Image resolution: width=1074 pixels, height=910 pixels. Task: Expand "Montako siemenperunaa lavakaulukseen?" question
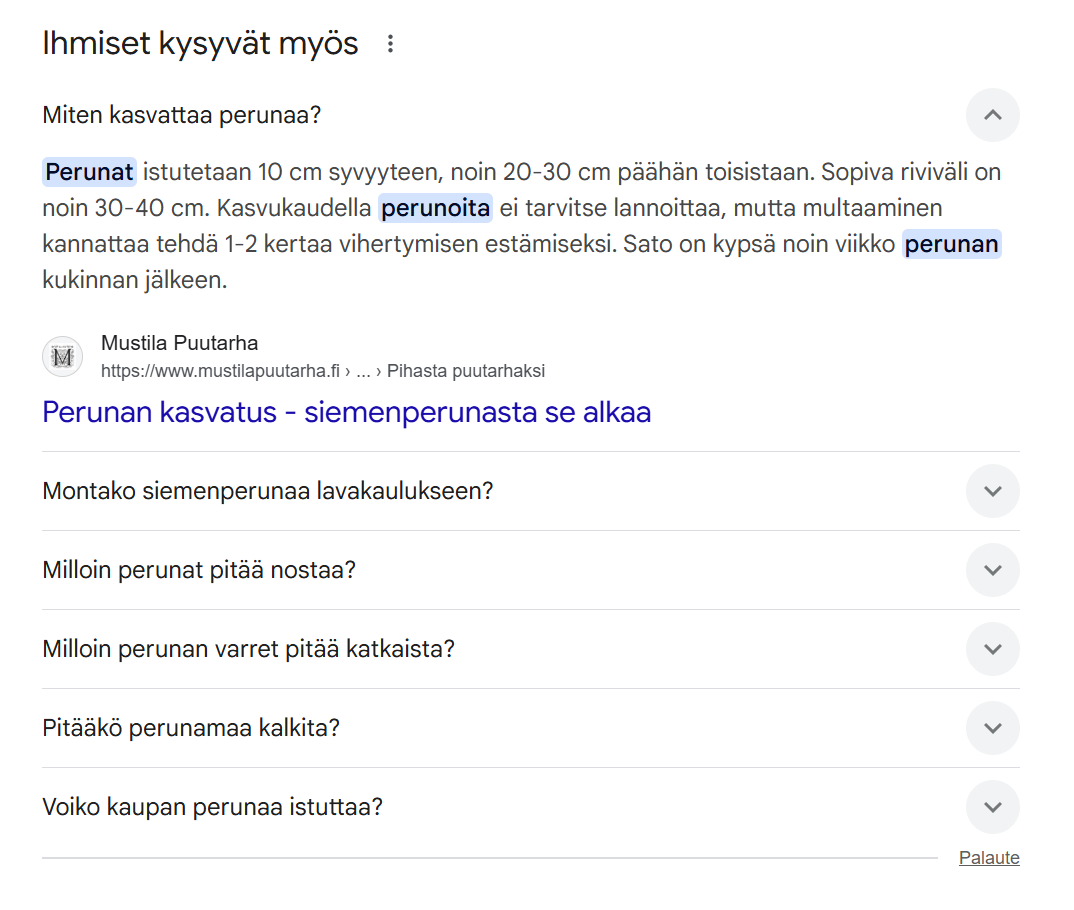click(992, 491)
